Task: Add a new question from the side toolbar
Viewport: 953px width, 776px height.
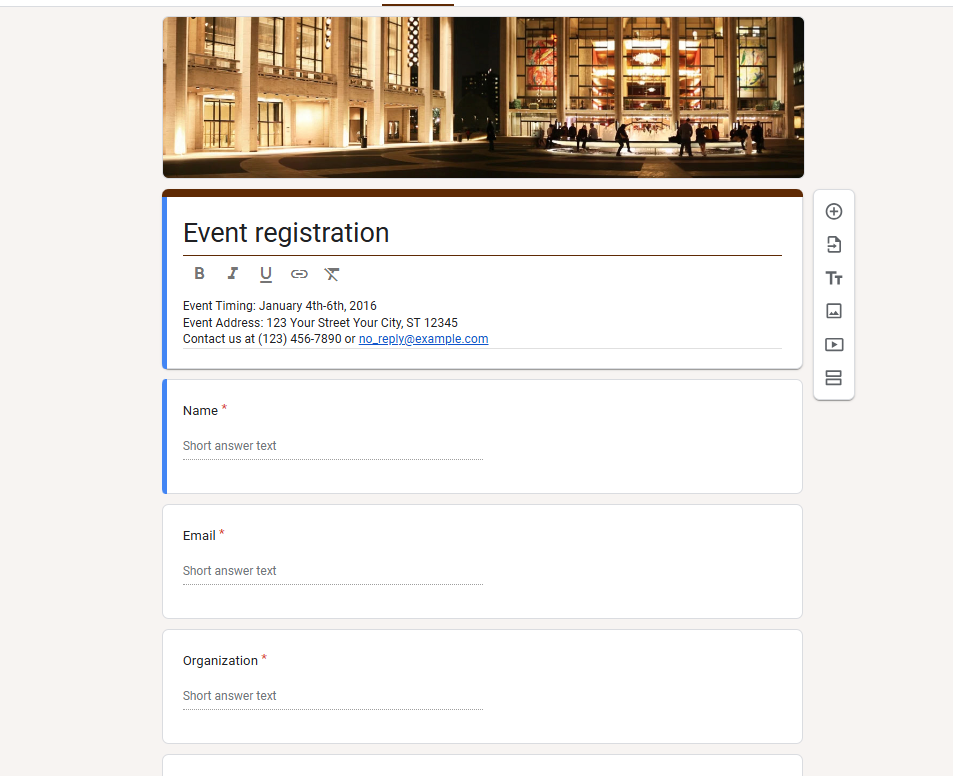Action: click(834, 212)
